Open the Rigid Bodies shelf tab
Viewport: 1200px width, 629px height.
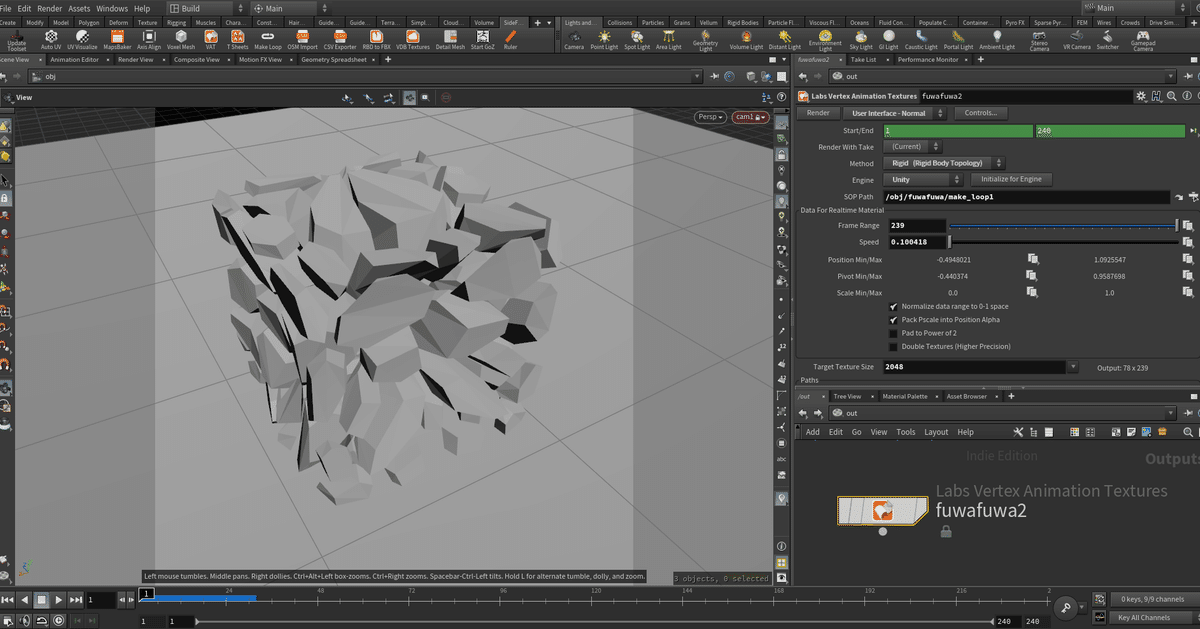tap(741, 22)
